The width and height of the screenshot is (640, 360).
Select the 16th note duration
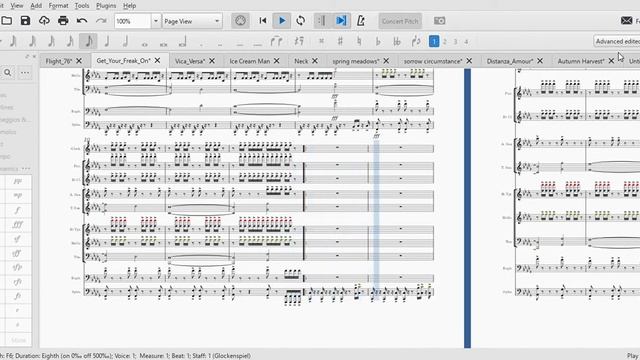70,41
